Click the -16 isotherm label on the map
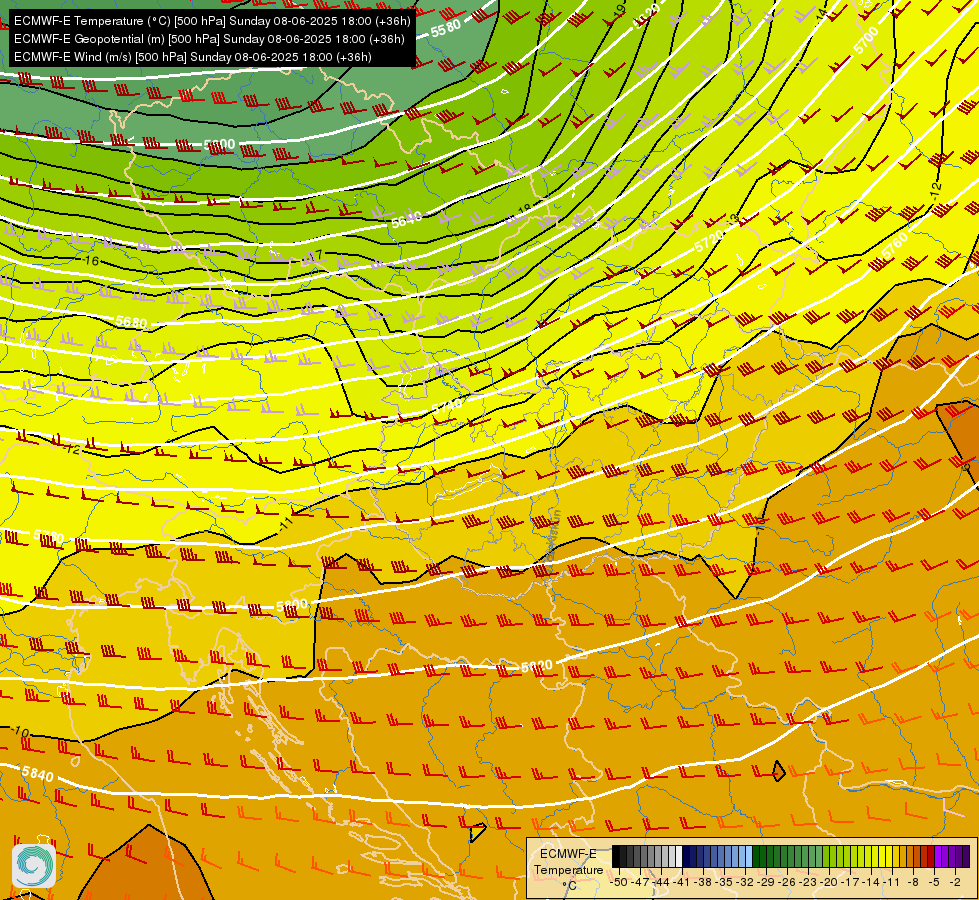This screenshot has height=900, width=979. click(x=91, y=260)
